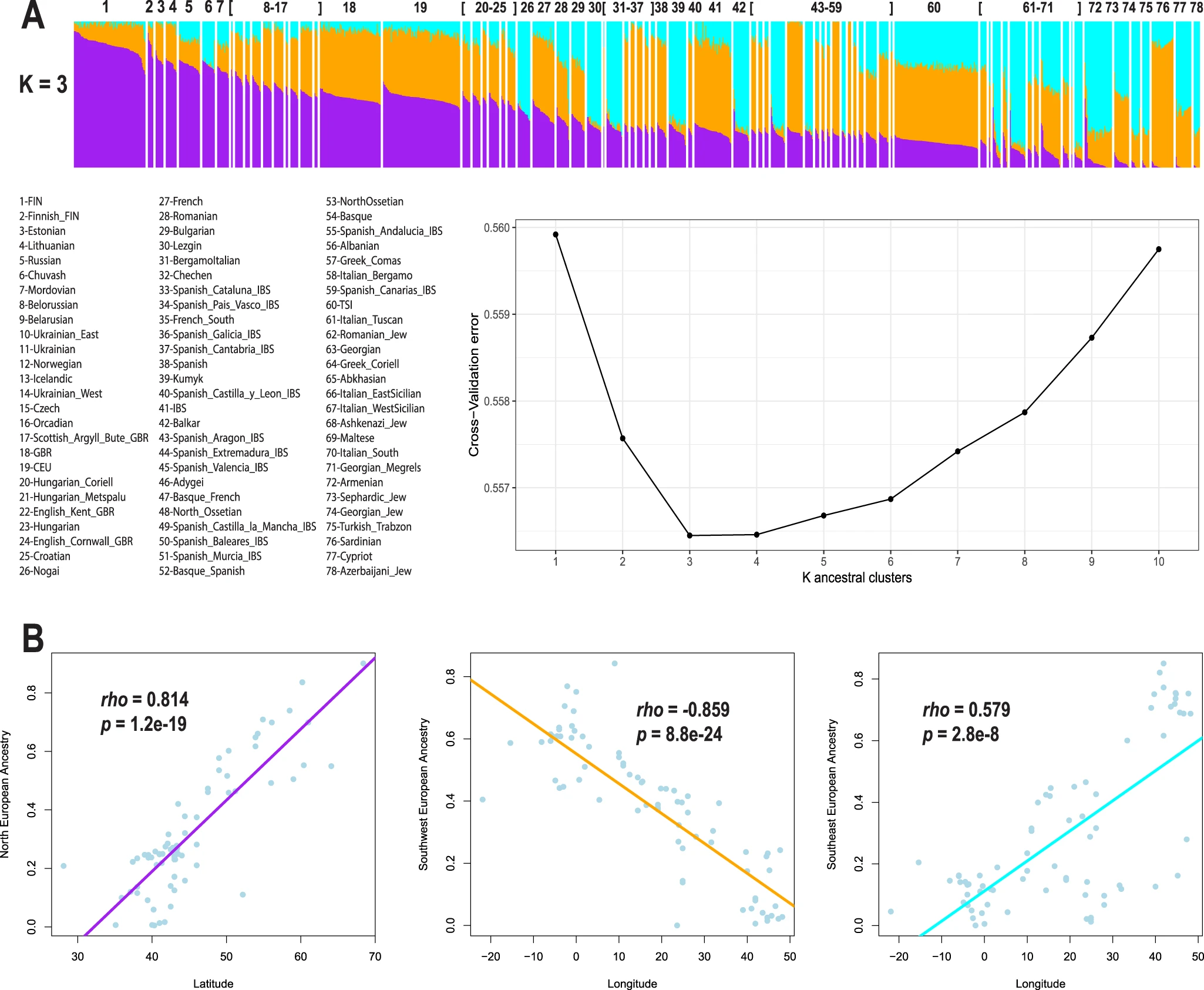The image size is (1204, 990).
Task: Click the '60-TSI' population legend entry
Action: (x=339, y=305)
